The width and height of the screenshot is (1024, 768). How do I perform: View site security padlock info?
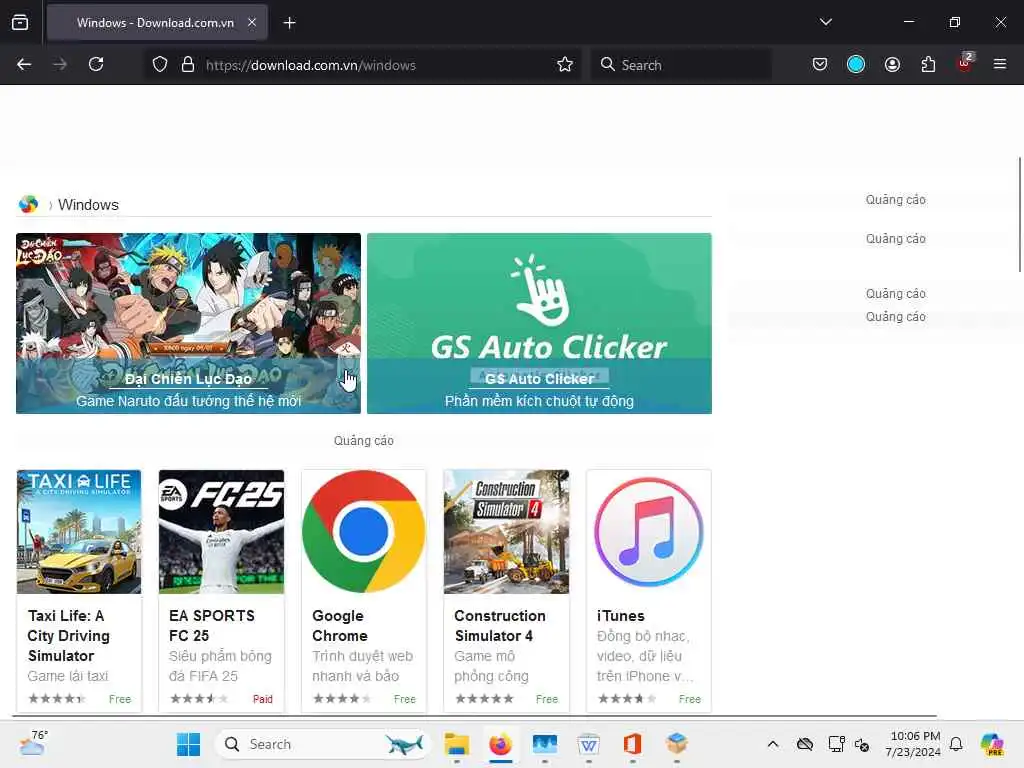click(x=188, y=64)
